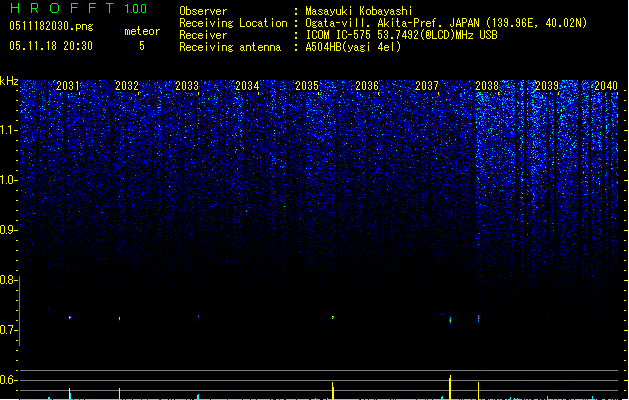Viewport: 629px width, 400px height.
Task: Click the tallest yellow power spike near 2037
Action: pos(450,387)
